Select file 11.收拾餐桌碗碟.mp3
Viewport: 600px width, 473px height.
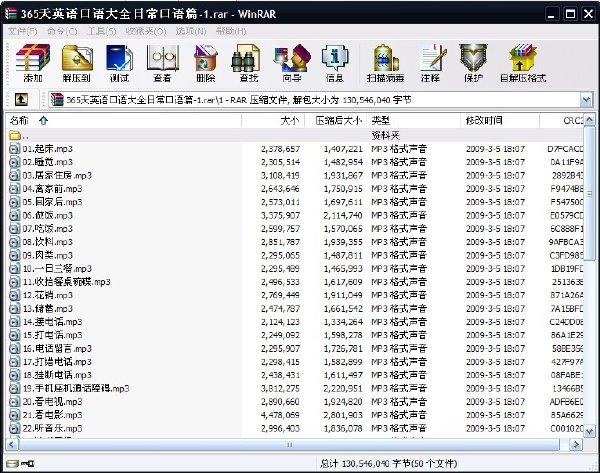[67, 282]
